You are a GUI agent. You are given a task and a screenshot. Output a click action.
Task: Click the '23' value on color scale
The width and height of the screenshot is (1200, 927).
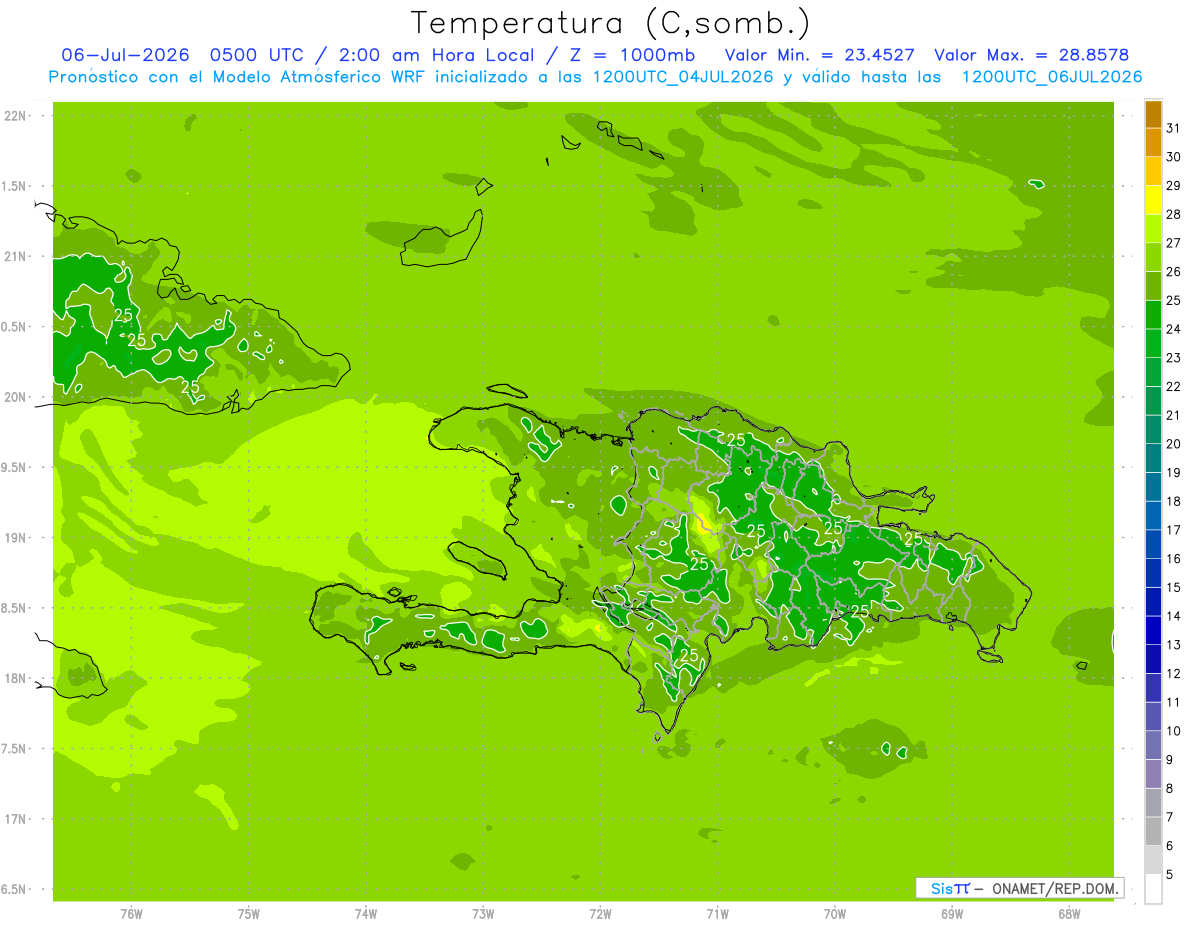pyautogui.click(x=1174, y=358)
